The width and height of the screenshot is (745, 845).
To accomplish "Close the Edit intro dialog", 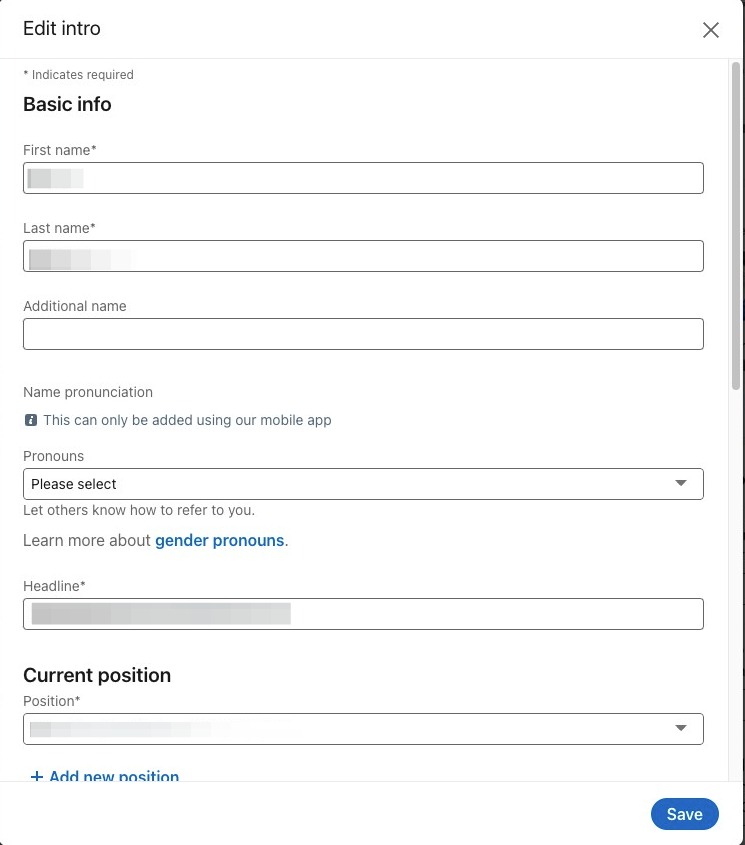I will click(711, 30).
